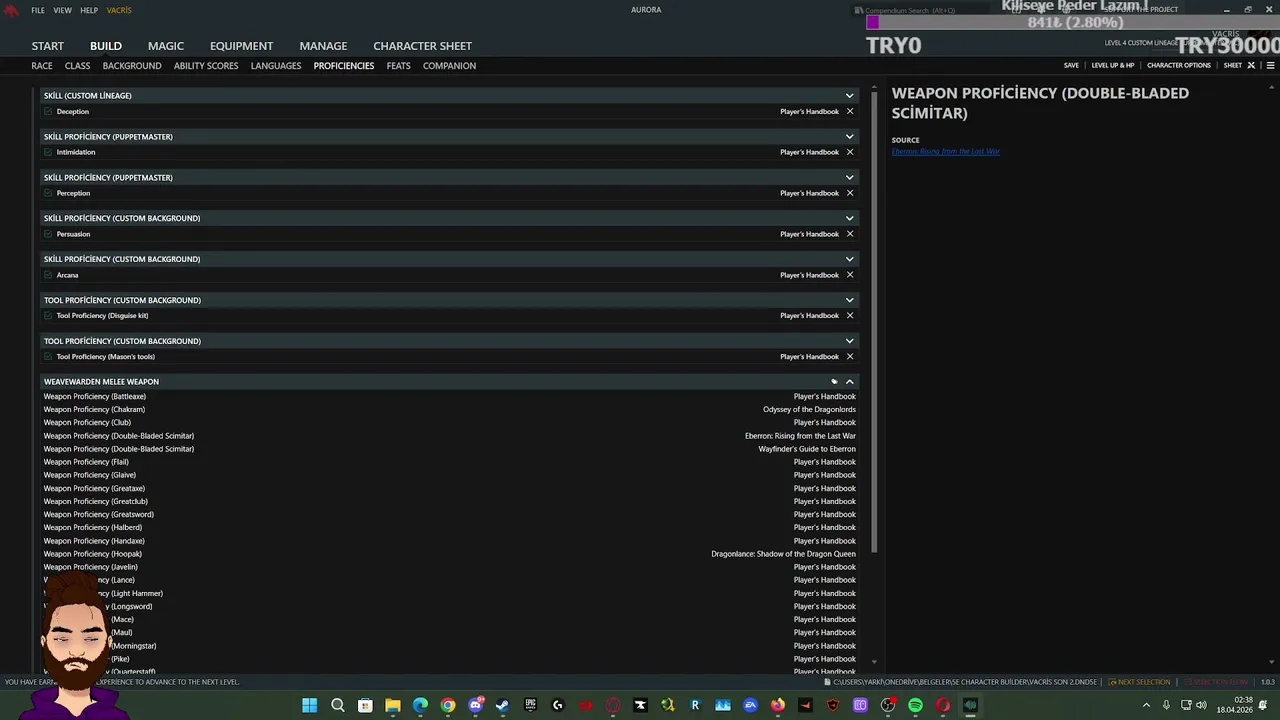Open Spotify from the taskbar
The image size is (1280, 720).
(x=915, y=705)
